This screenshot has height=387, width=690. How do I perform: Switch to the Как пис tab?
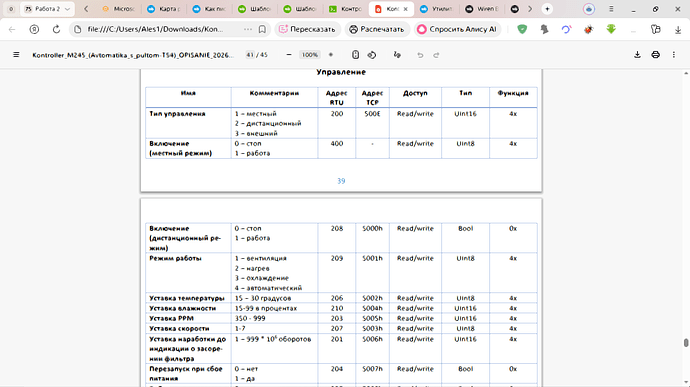pos(209,9)
